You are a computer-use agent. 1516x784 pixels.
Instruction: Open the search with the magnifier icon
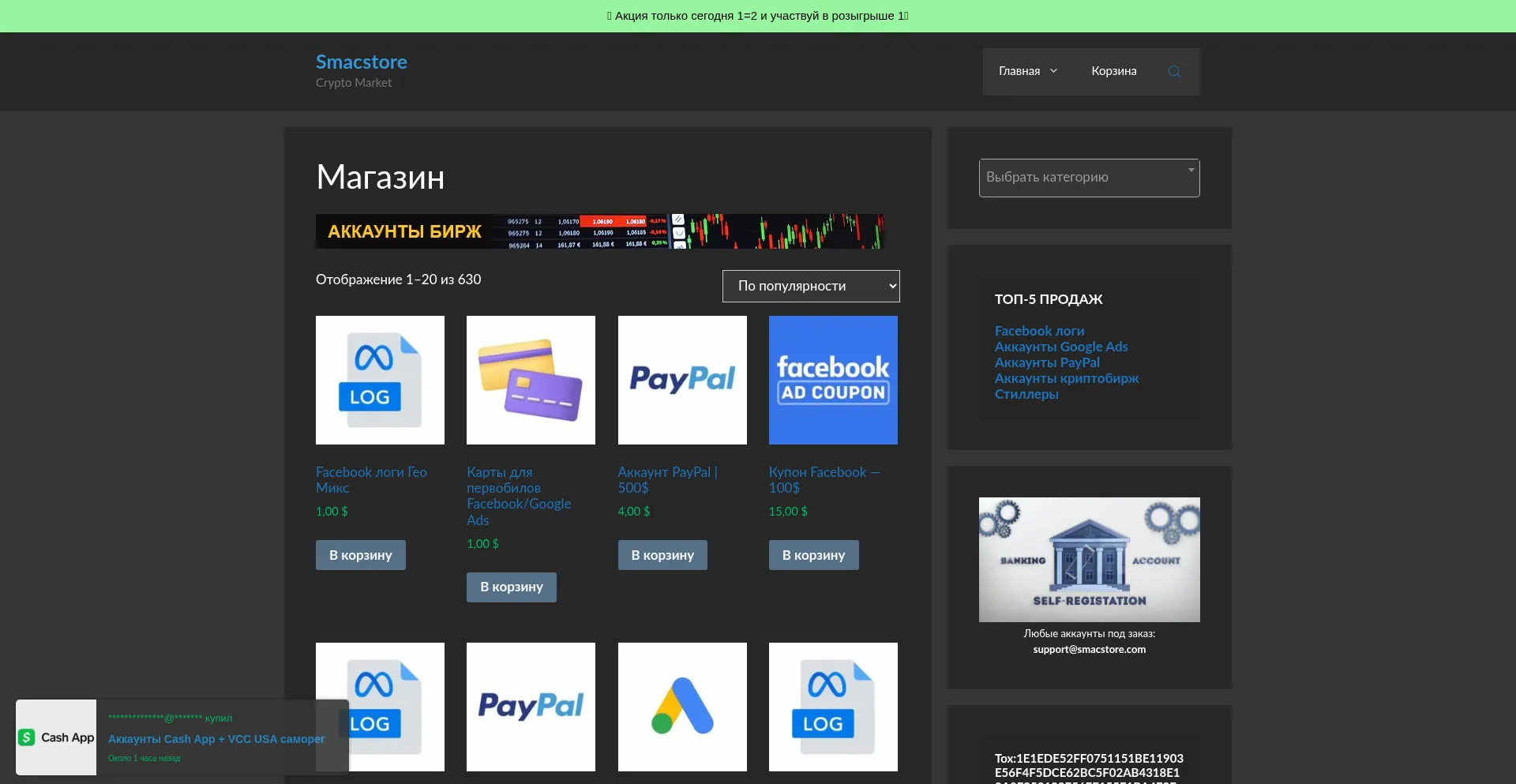coord(1174,71)
